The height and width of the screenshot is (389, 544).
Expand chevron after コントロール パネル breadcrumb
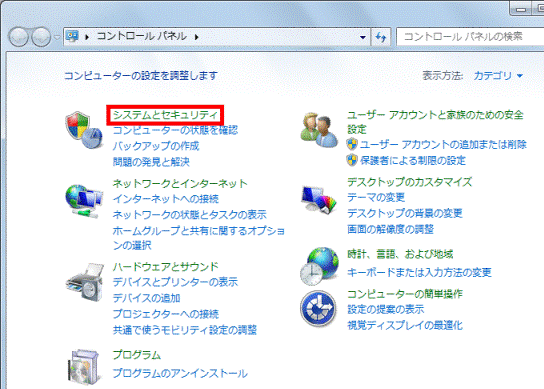(x=197, y=37)
